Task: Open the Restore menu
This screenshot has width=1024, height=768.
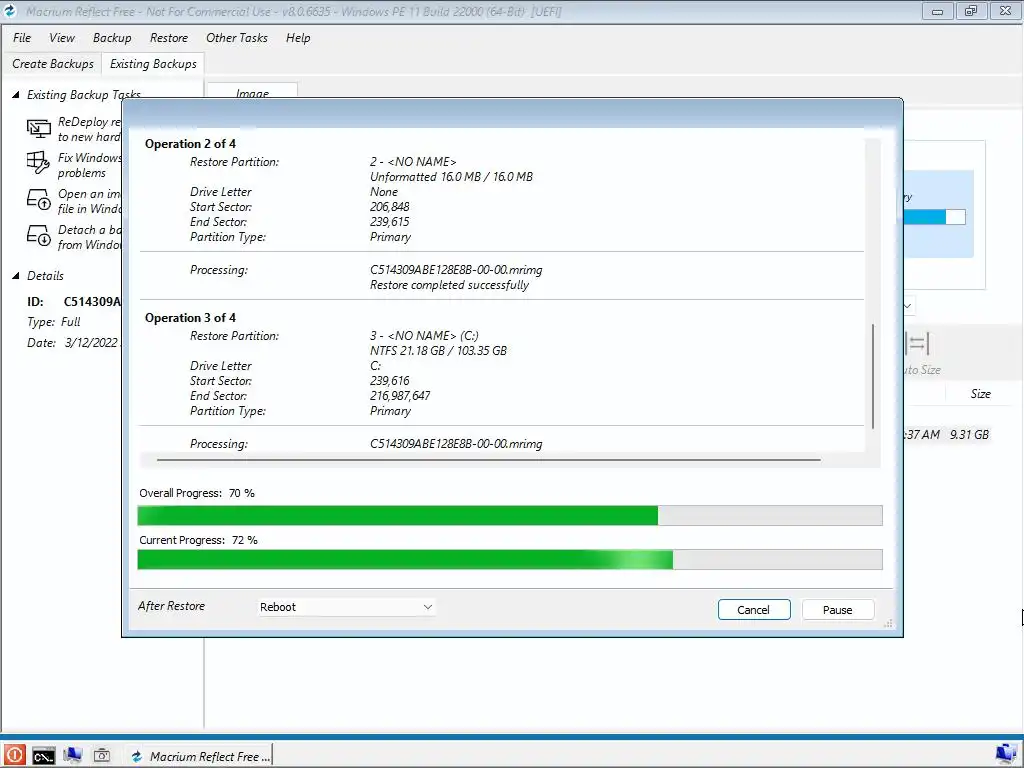Action: (x=168, y=38)
